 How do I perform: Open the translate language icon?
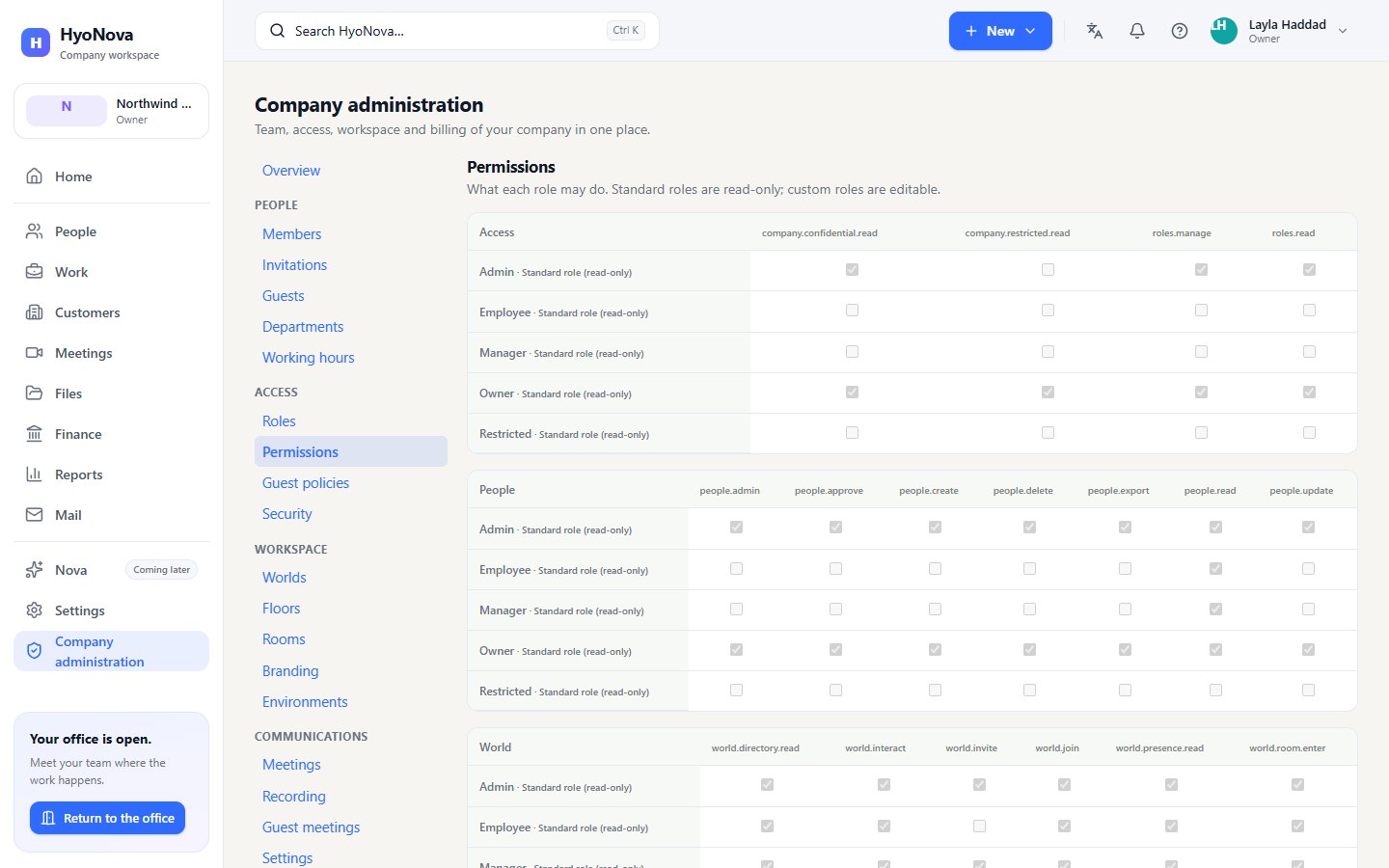pos(1095,31)
